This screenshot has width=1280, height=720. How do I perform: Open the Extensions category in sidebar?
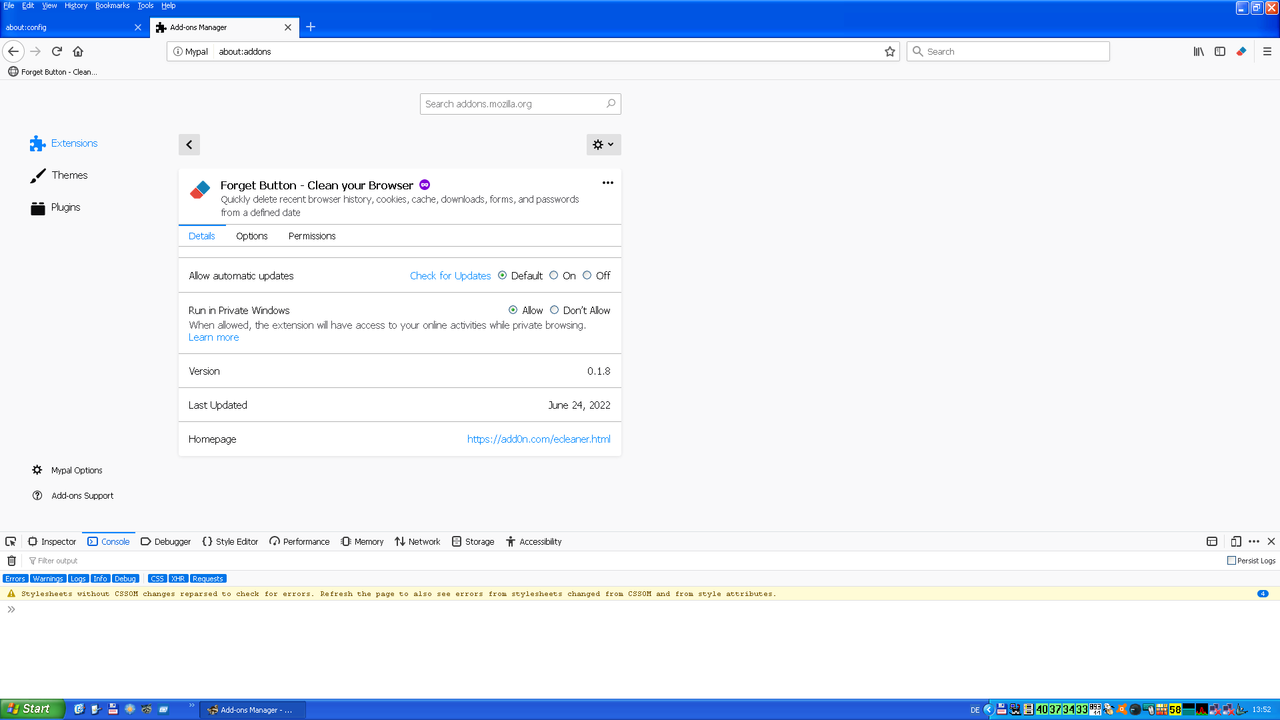(x=64, y=143)
